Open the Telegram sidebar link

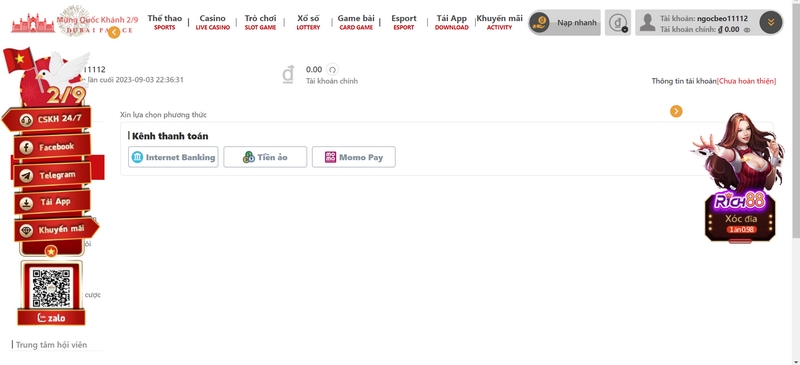tap(52, 175)
